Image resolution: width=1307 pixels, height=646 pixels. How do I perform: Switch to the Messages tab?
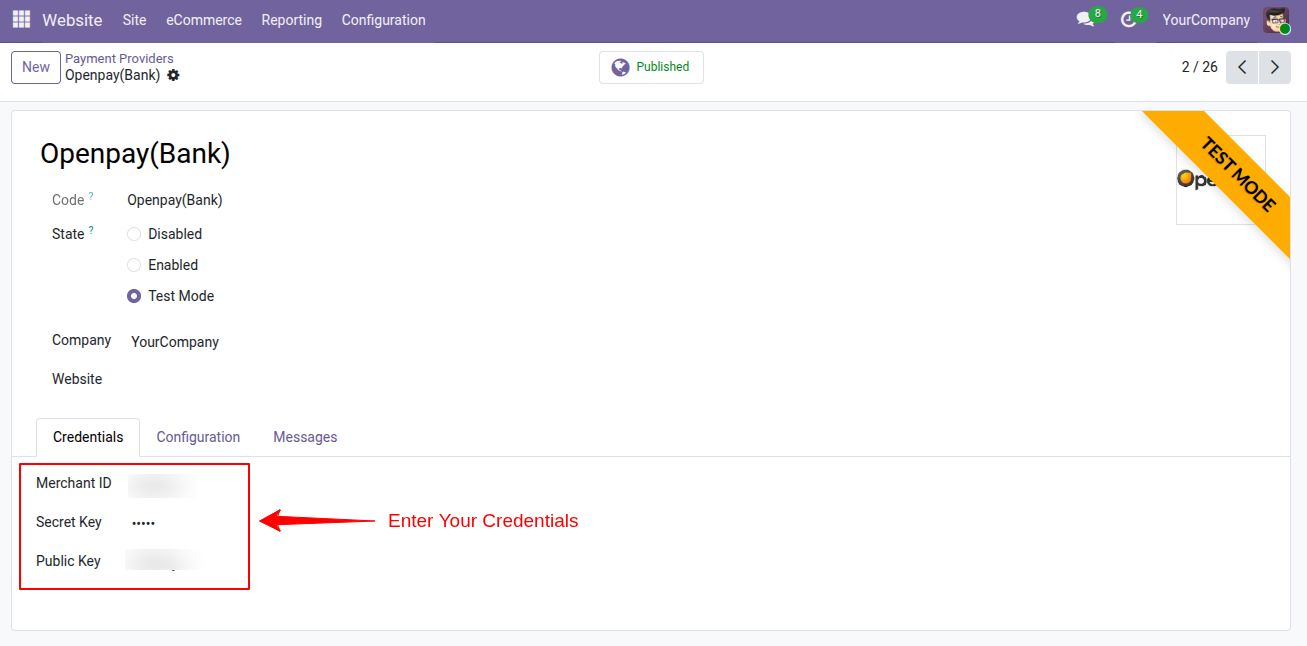[305, 437]
